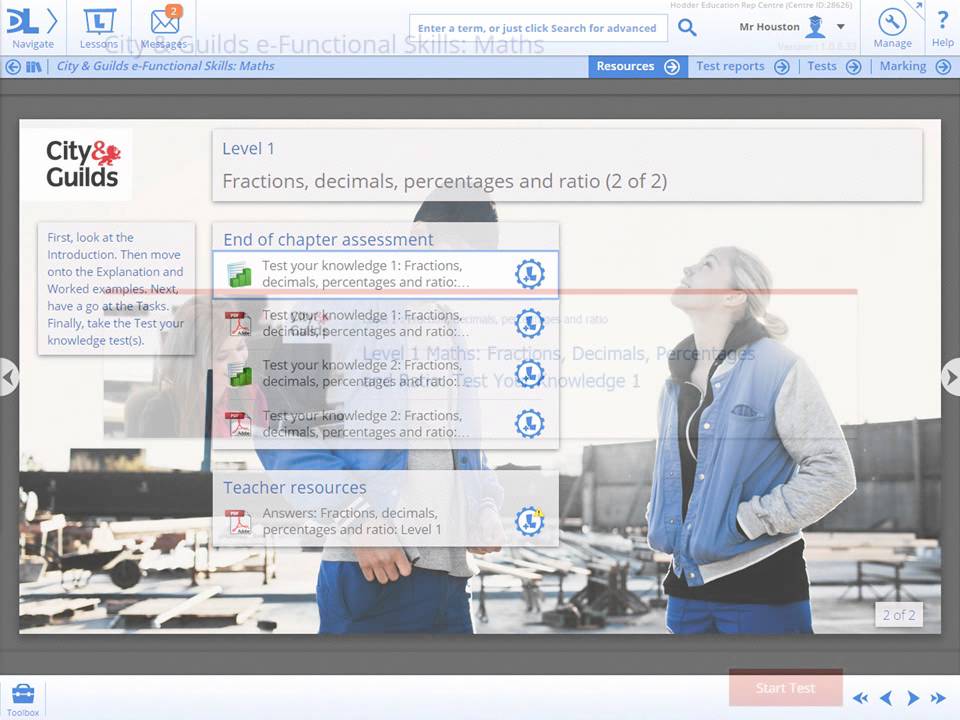960x720 pixels.
Task: Go forward one page bottom arrow
Action: tap(912, 698)
